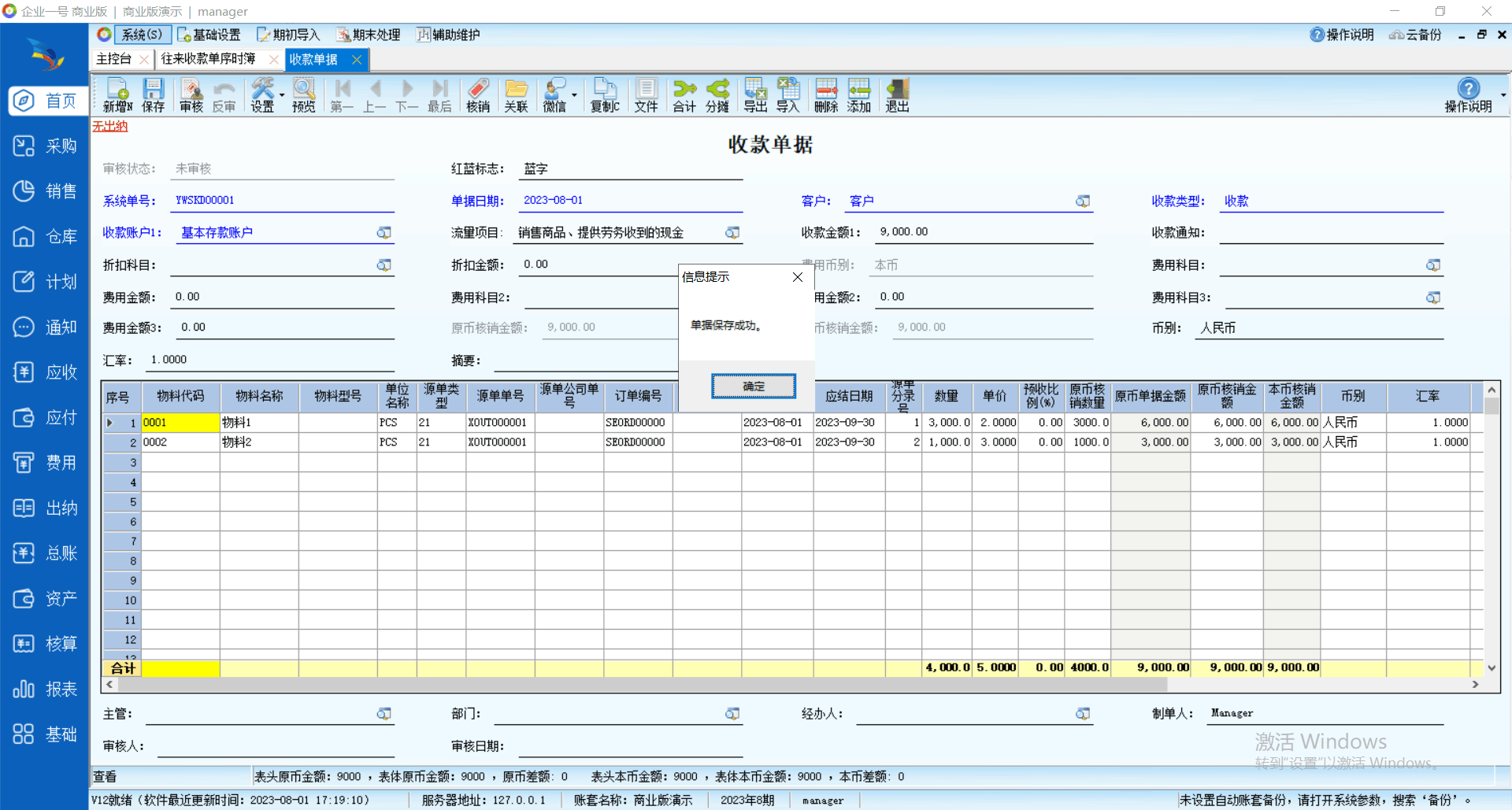1512x810 pixels.
Task: Go to the first record with 第一
Action: point(342,95)
